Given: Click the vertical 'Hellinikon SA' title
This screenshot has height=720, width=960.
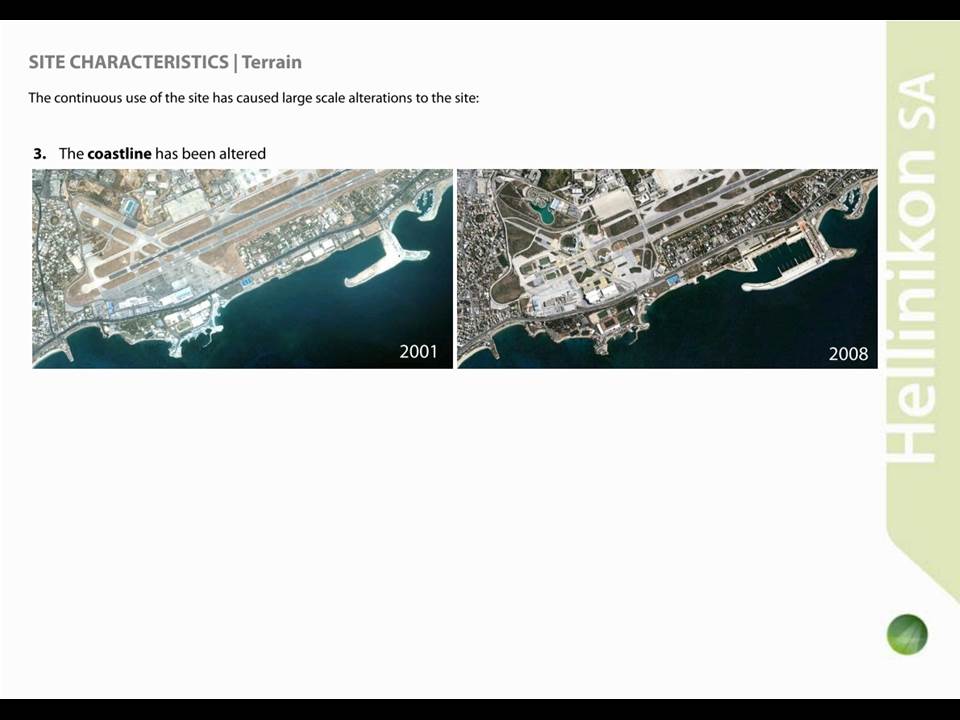Looking at the screenshot, I should pos(912,267).
